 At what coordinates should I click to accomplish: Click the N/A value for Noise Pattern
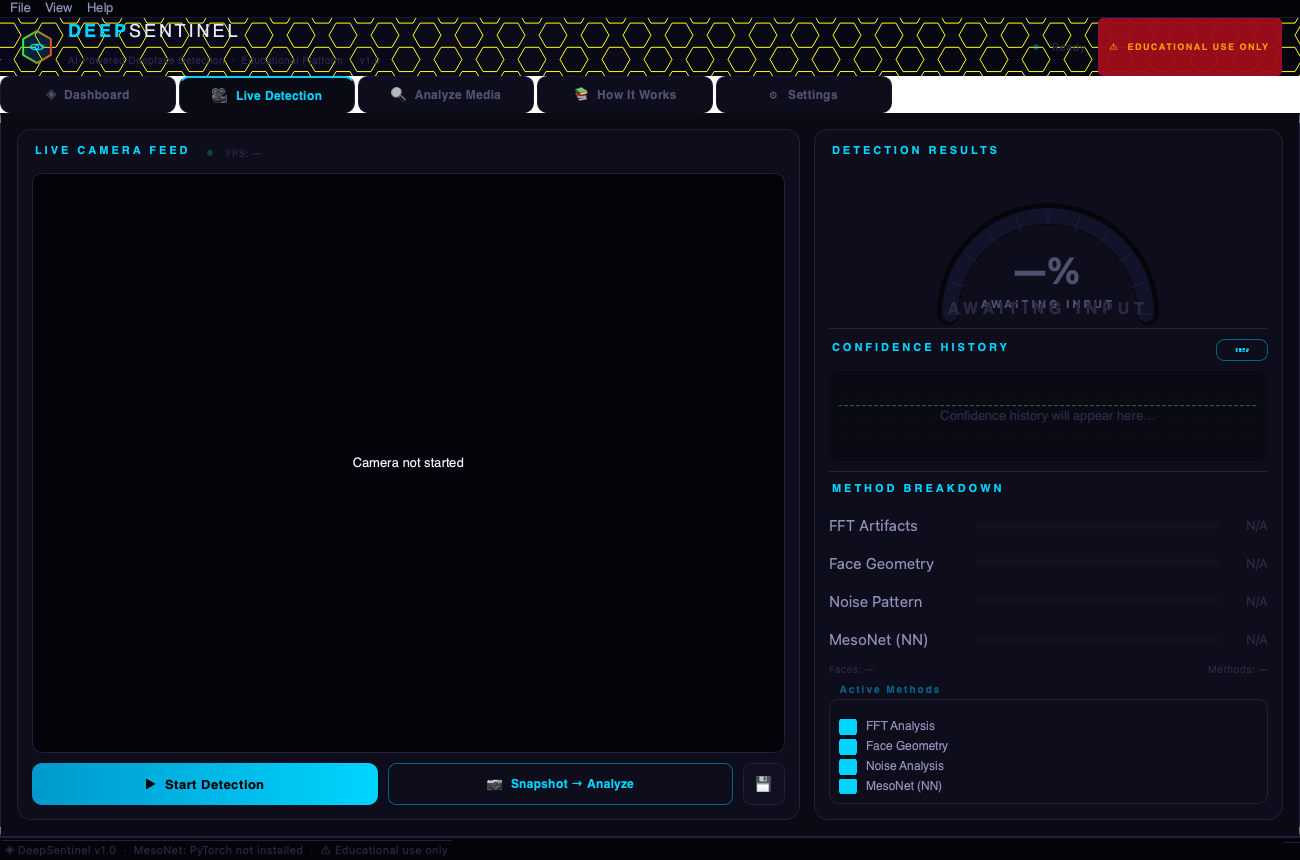[x=1256, y=602]
